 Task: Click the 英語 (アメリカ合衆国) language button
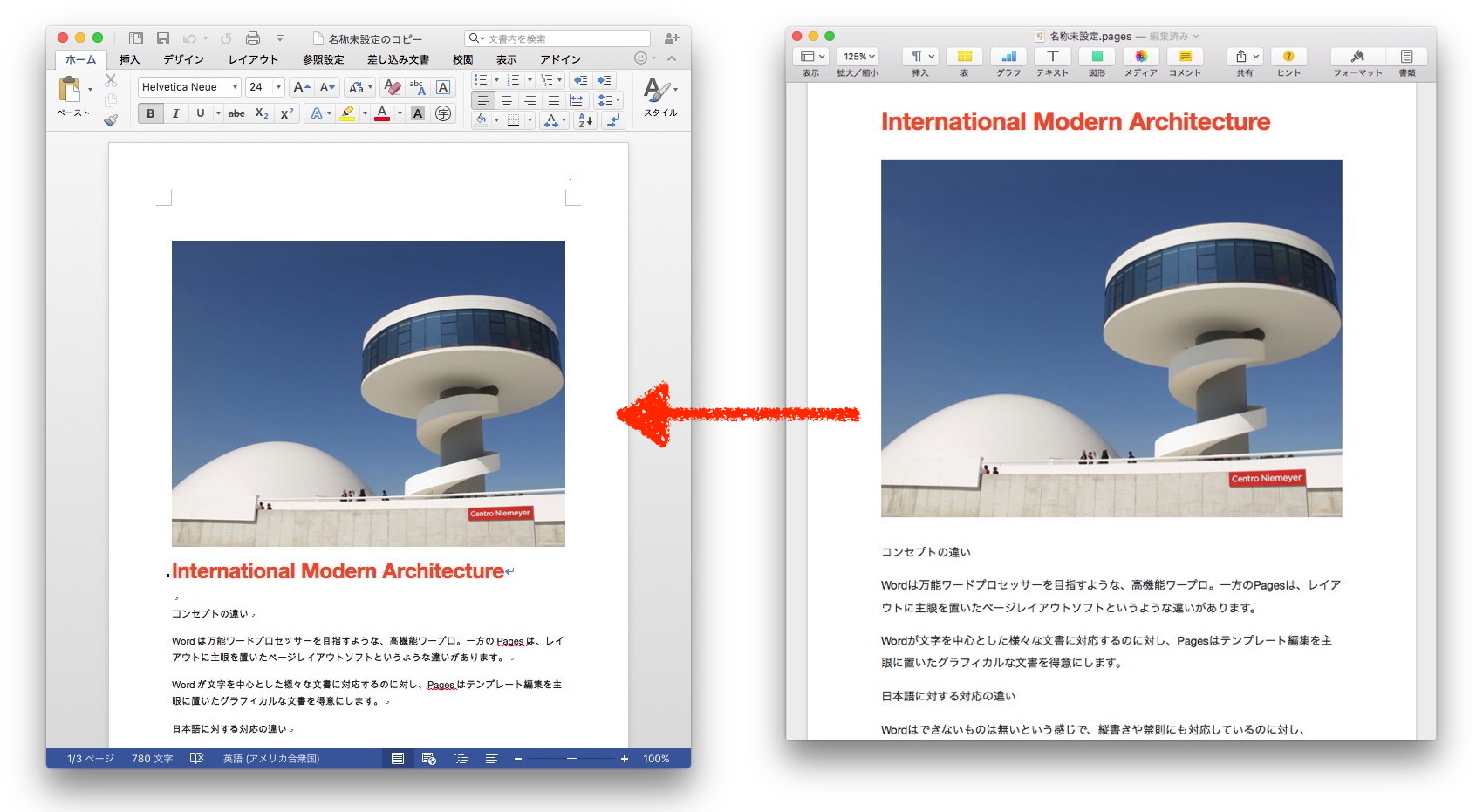[x=271, y=759]
